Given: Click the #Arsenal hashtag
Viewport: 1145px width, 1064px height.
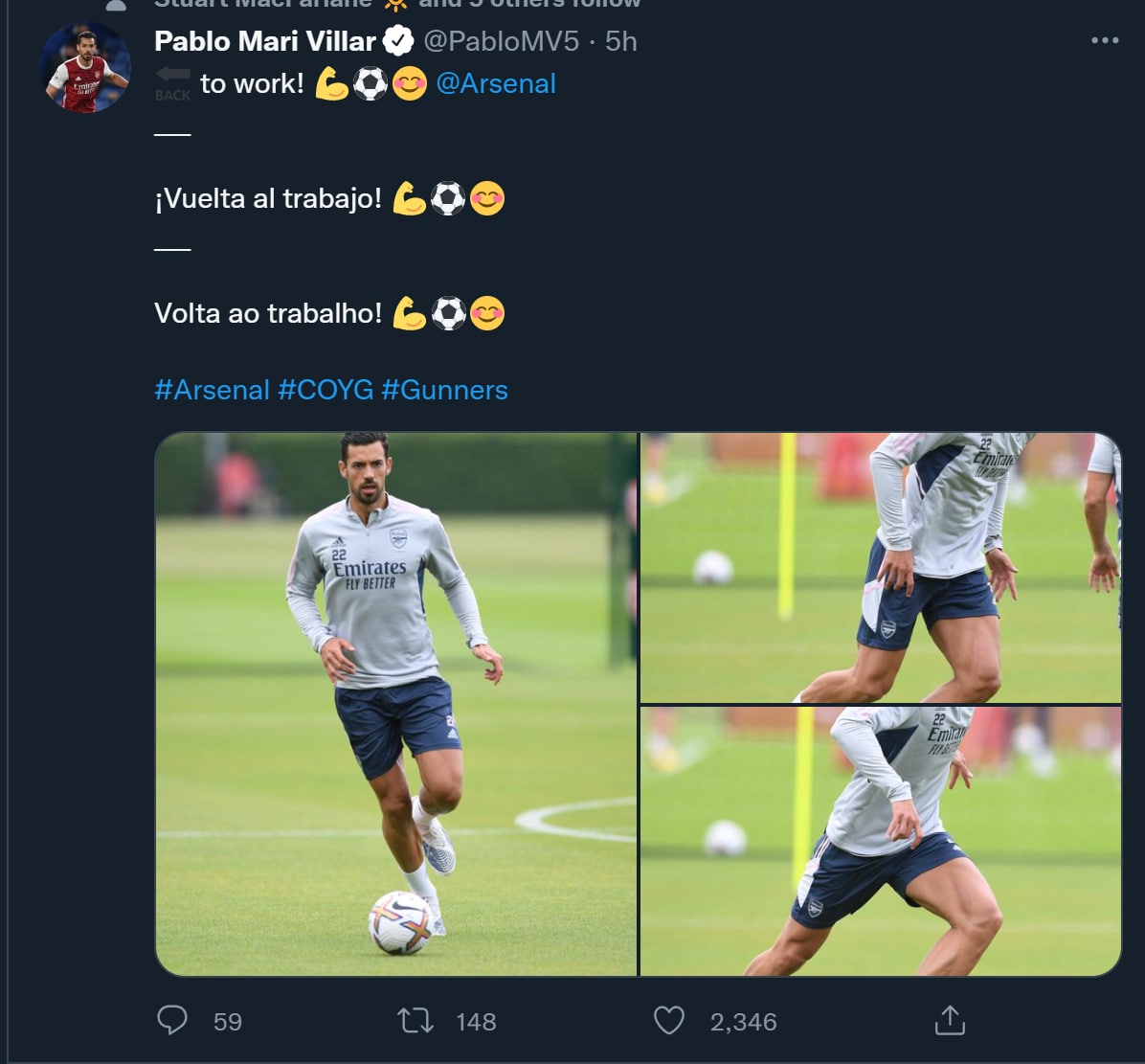Looking at the screenshot, I should [x=212, y=390].
